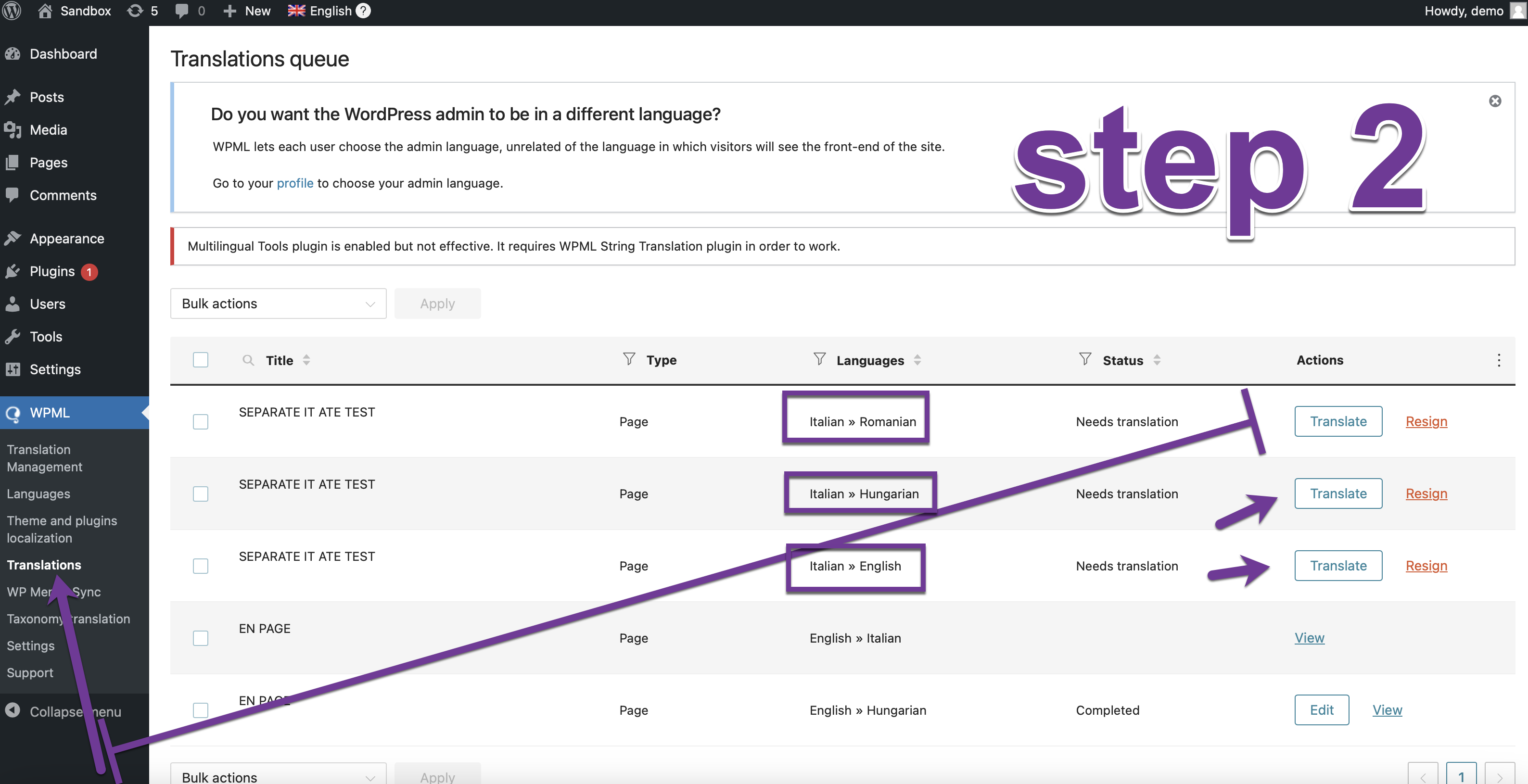Sort table by Title column

306,360
